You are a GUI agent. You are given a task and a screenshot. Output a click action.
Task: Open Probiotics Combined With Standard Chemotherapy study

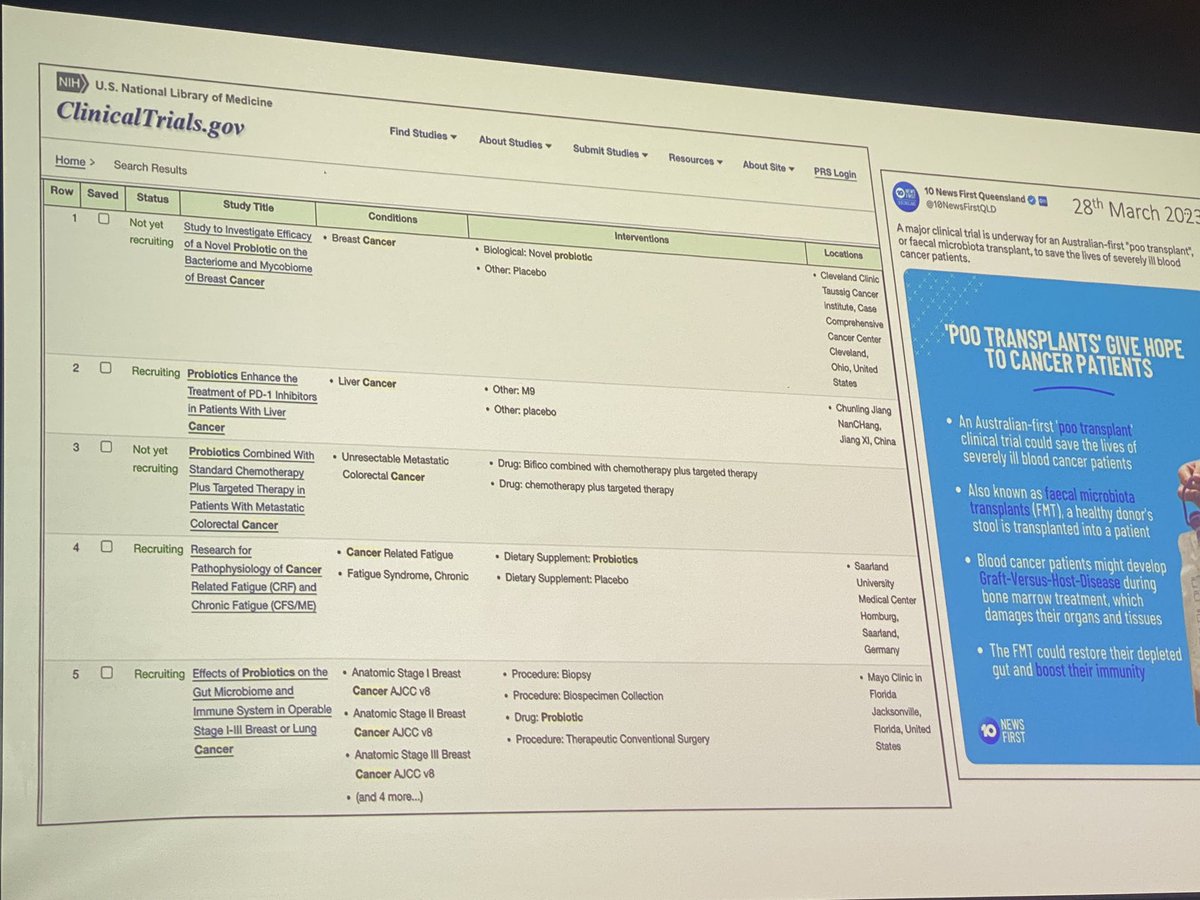251,489
